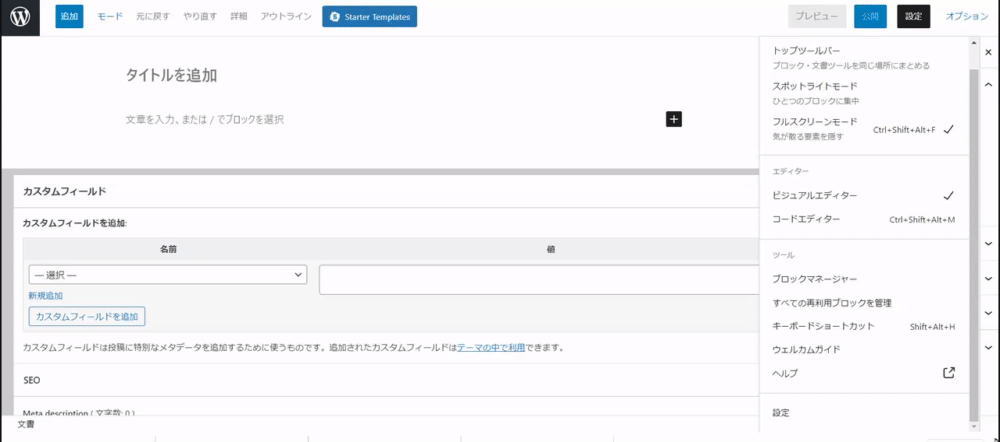This screenshot has width=1000, height=442.
Task: Click the Starter Templates button
Action: pos(370,17)
